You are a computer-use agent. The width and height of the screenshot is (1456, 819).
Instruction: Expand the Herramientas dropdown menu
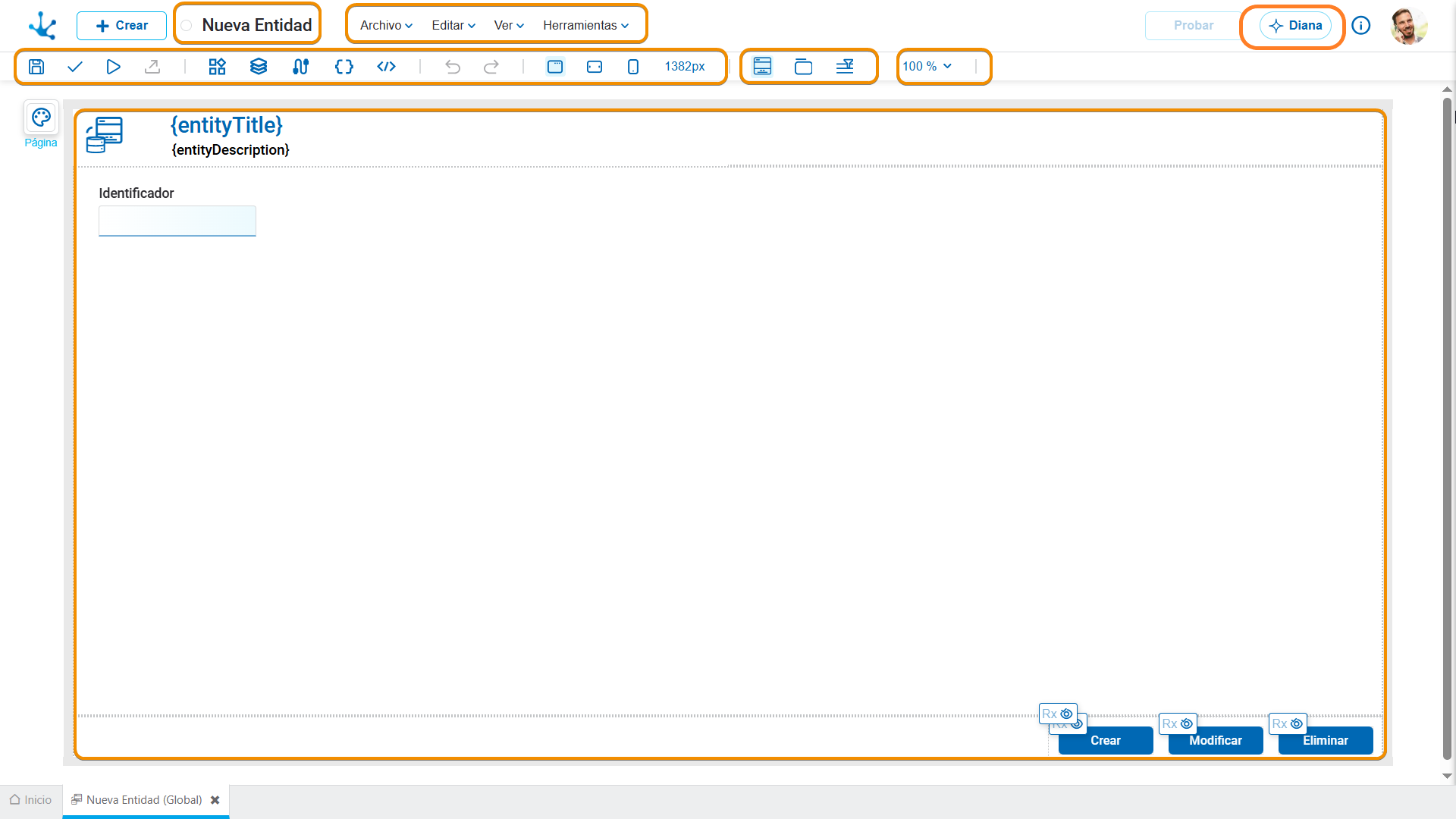[x=585, y=25]
